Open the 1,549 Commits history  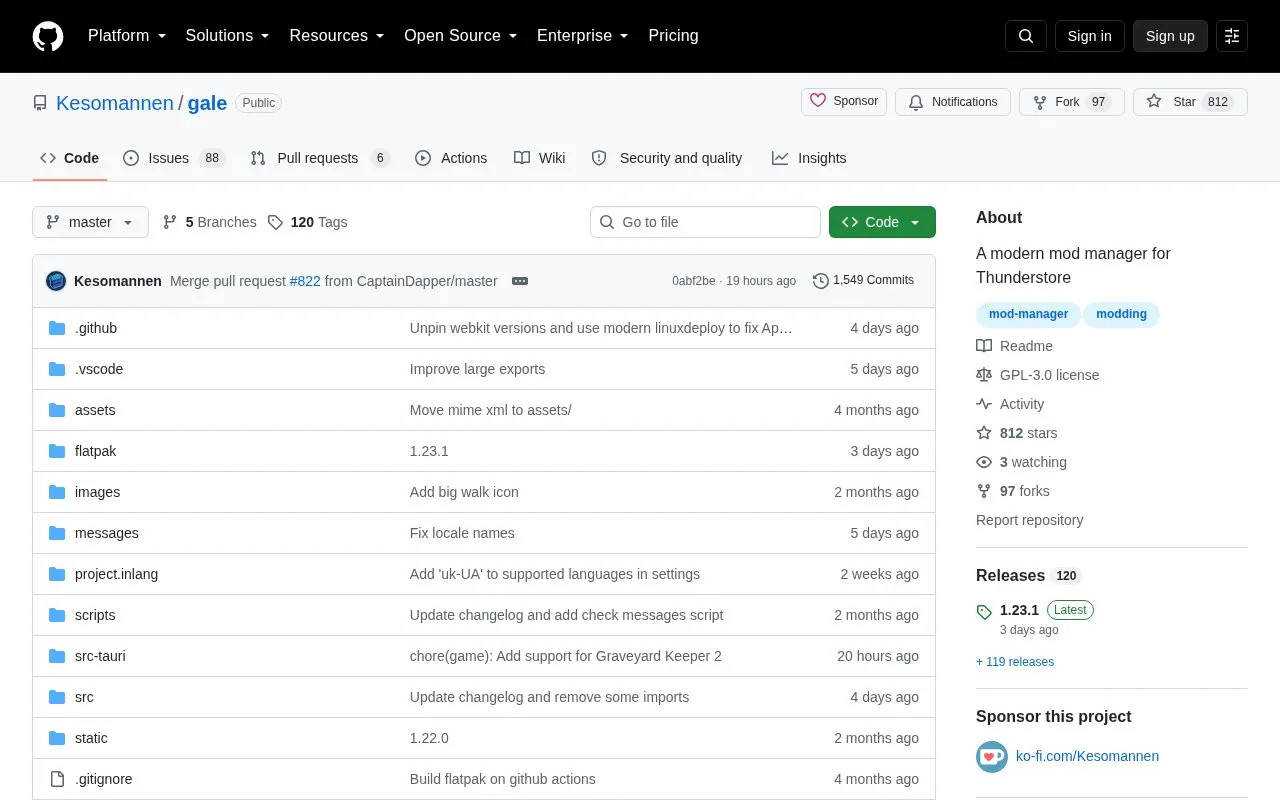point(863,281)
